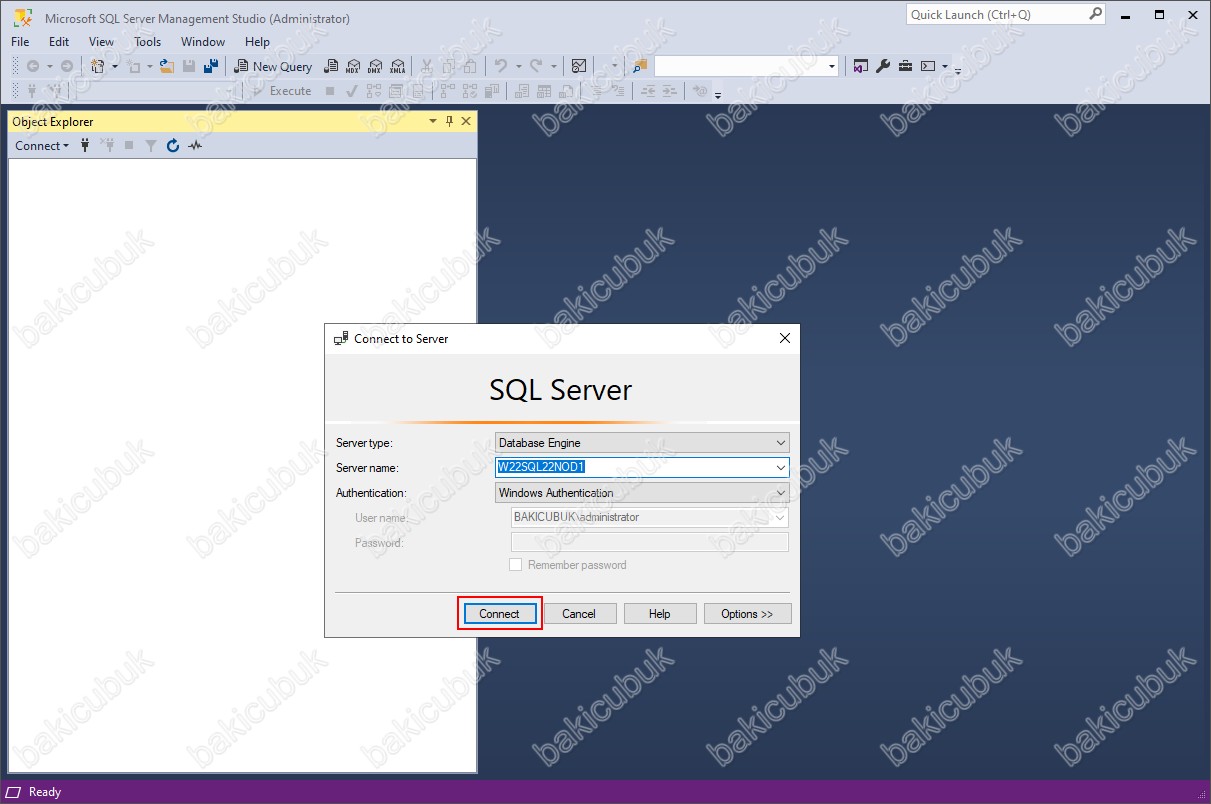This screenshot has width=1211, height=804.
Task: Click the Connect button in the dialog
Action: 499,614
